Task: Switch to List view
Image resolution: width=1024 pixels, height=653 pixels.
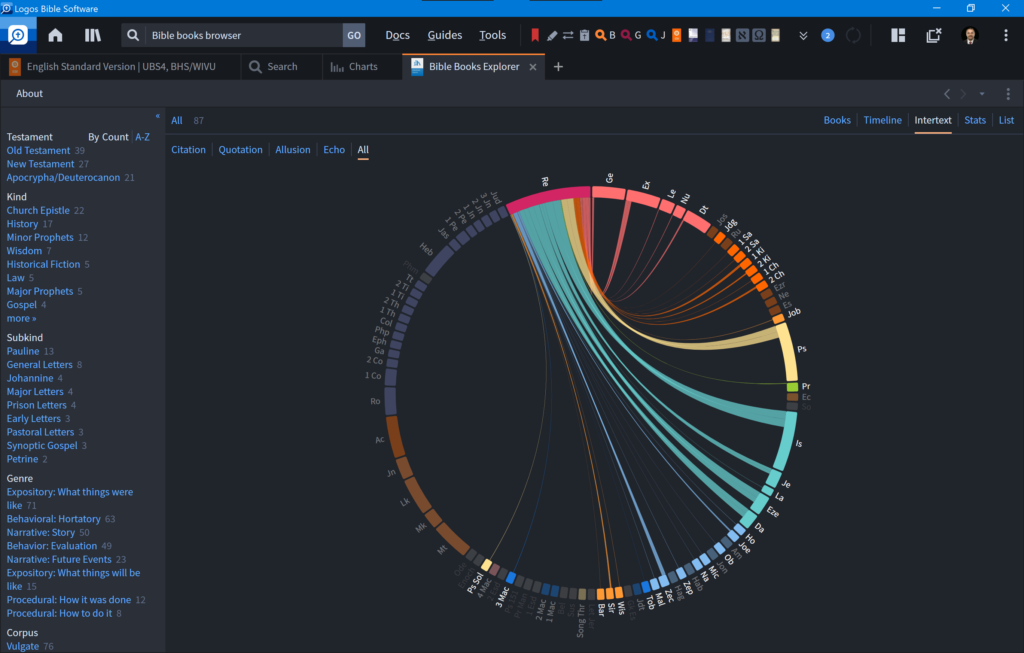Action: tap(1006, 120)
